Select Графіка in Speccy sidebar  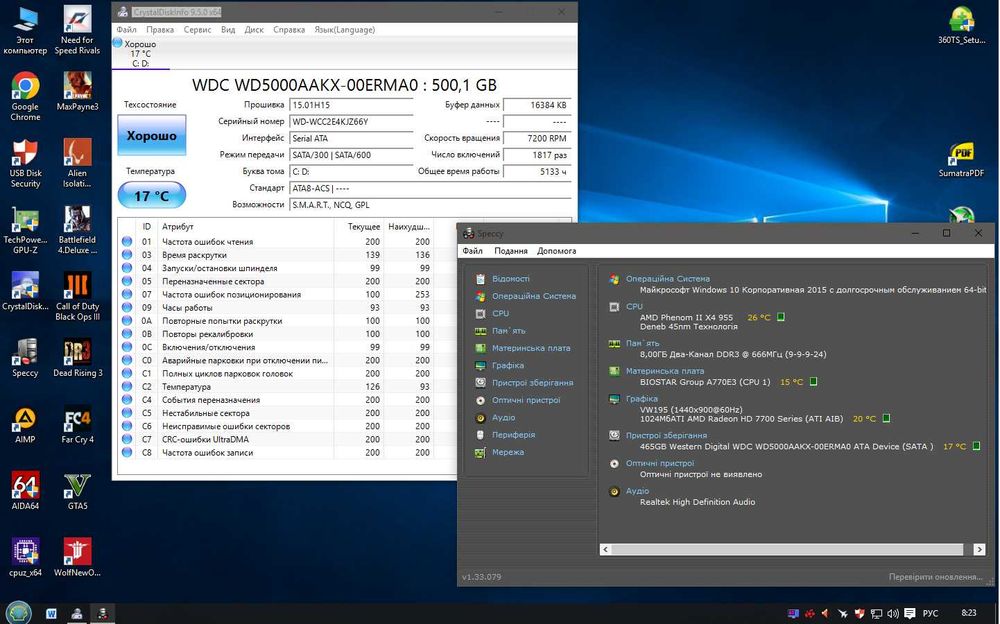(508, 365)
